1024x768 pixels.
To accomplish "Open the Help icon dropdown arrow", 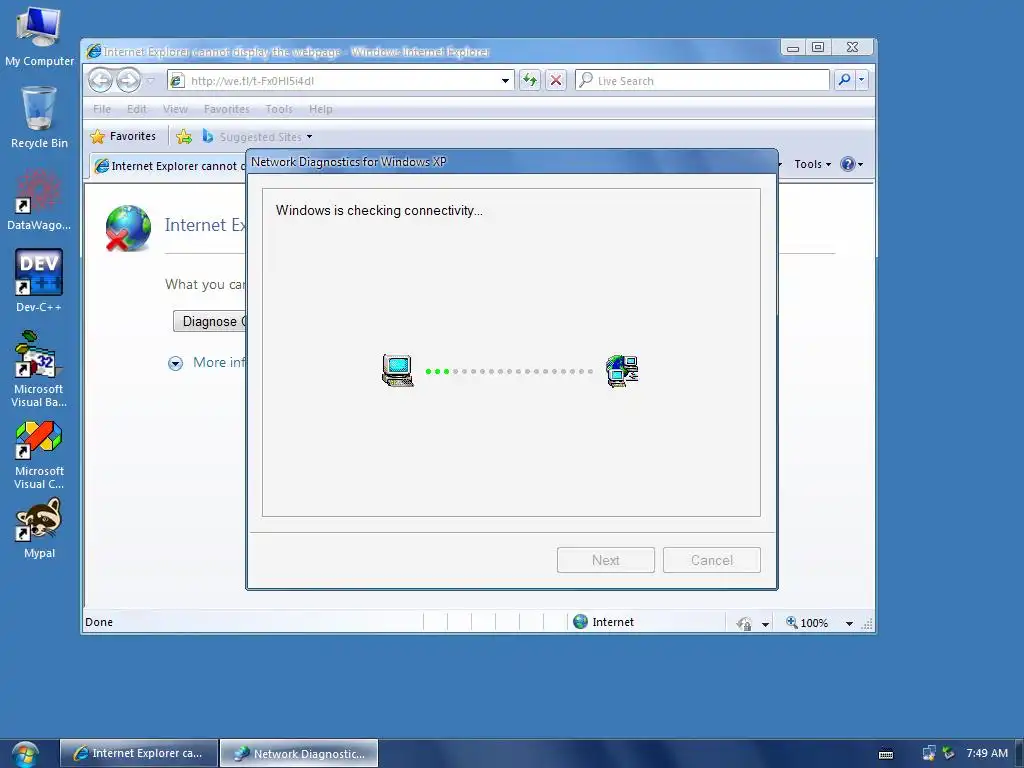I will [861, 165].
